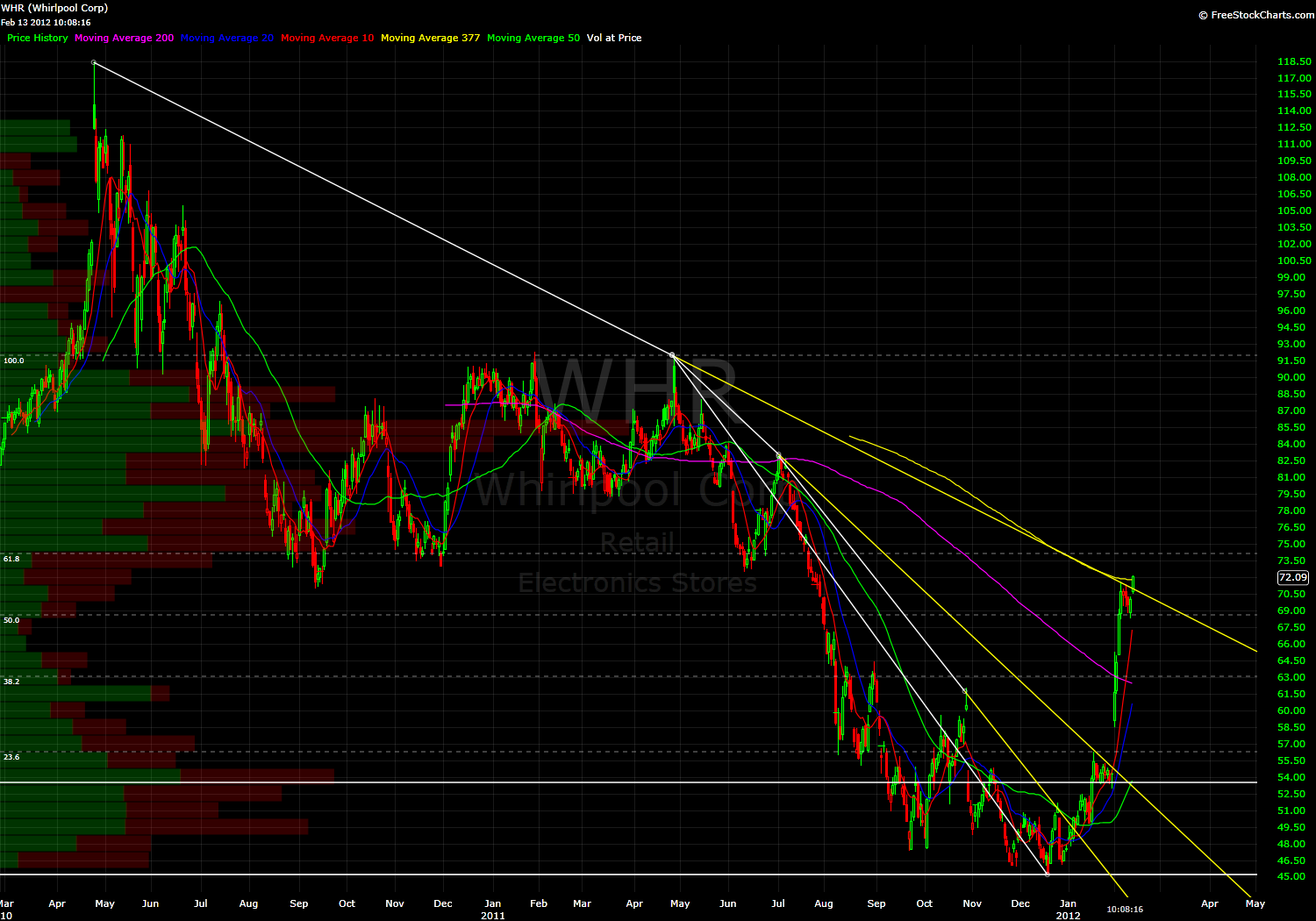Click the trendline anchor at April 2010 peak

pyautogui.click(x=94, y=62)
